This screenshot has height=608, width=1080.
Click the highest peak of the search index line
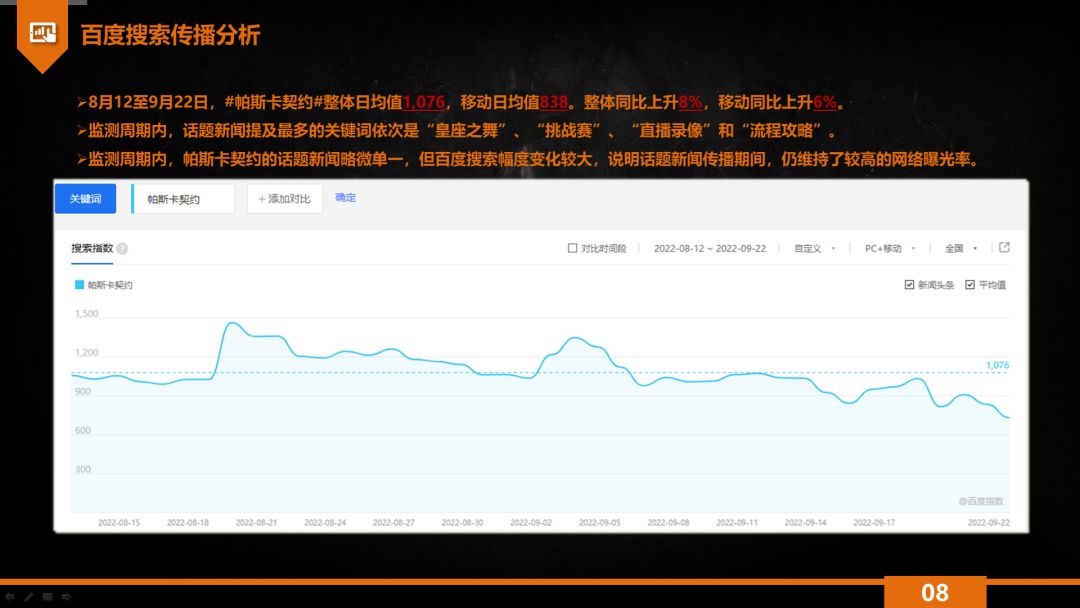pyautogui.click(x=232, y=322)
